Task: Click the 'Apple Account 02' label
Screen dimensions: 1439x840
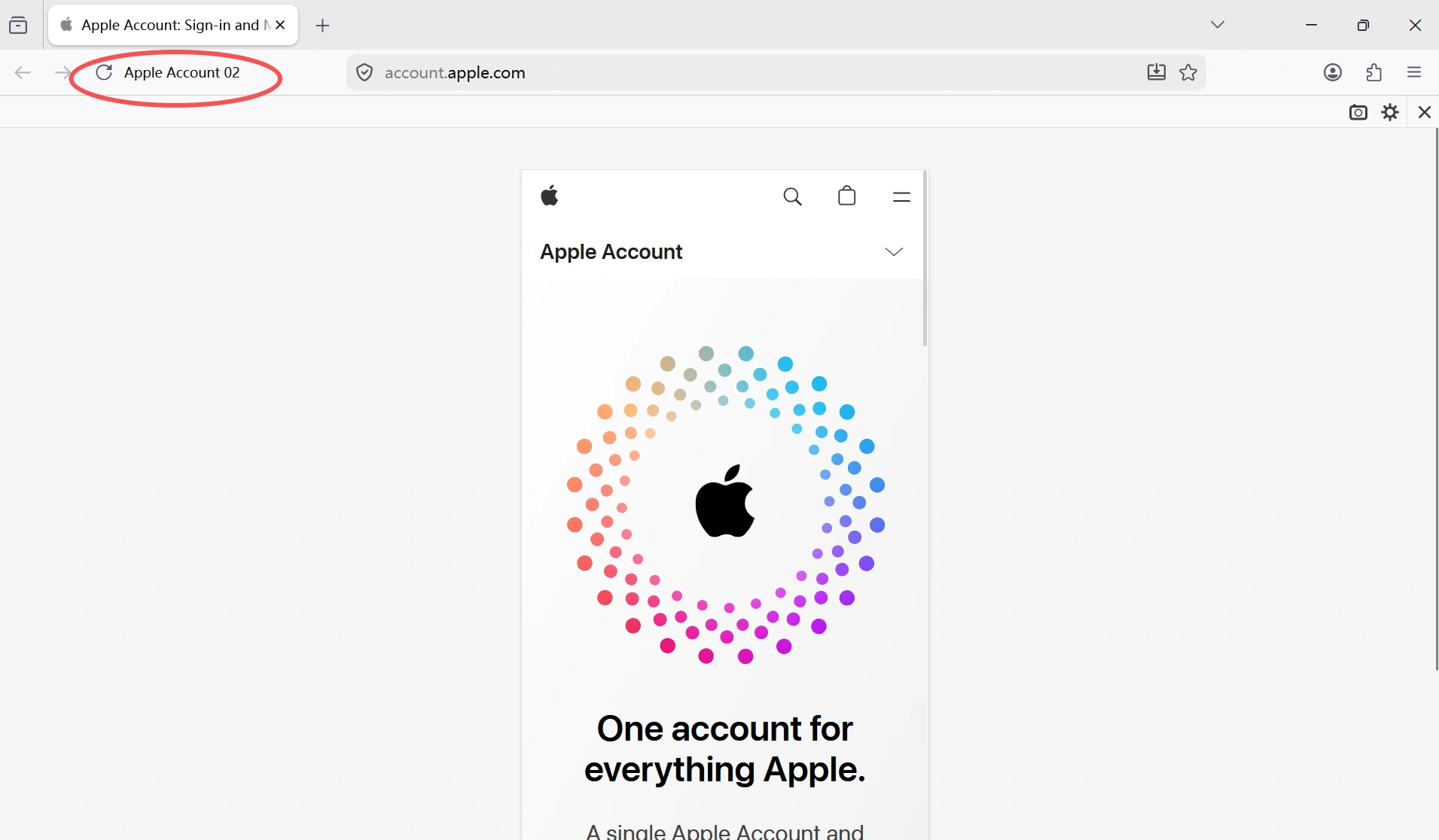Action: click(182, 72)
